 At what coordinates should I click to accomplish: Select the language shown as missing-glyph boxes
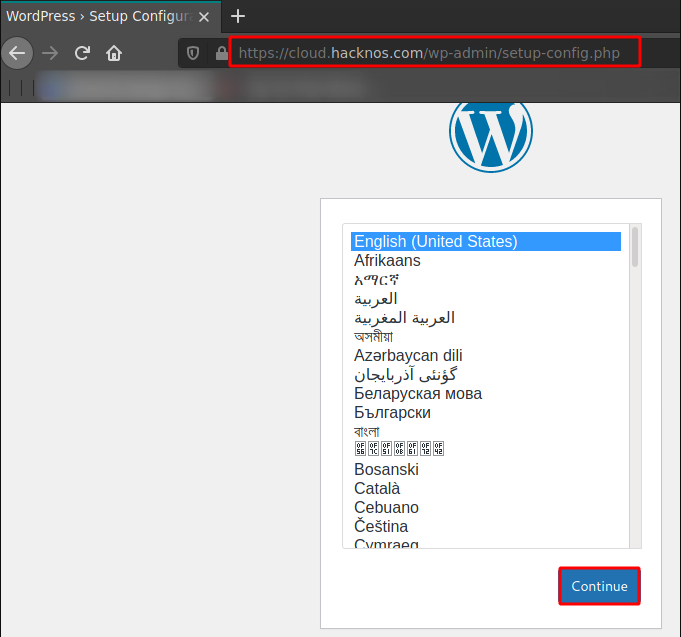486,449
